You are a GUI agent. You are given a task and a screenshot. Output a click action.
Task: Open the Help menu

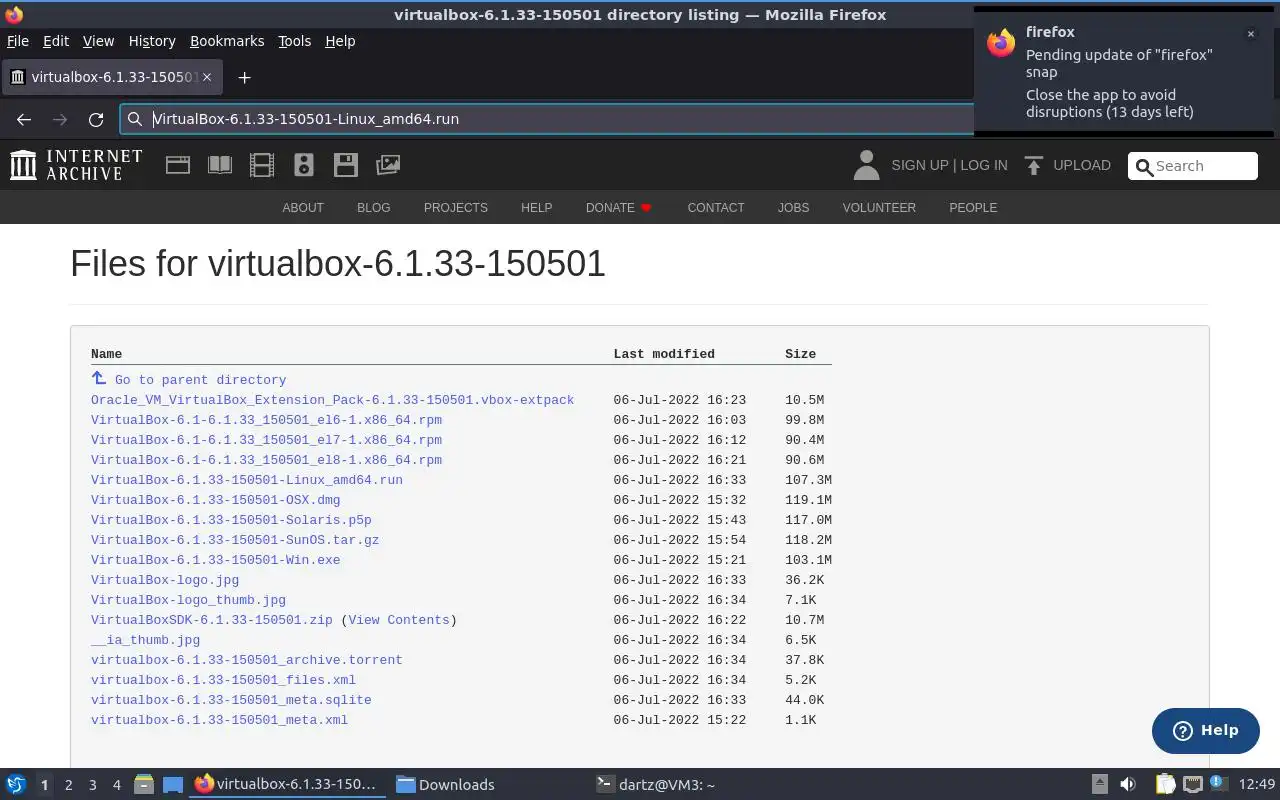pos(340,41)
